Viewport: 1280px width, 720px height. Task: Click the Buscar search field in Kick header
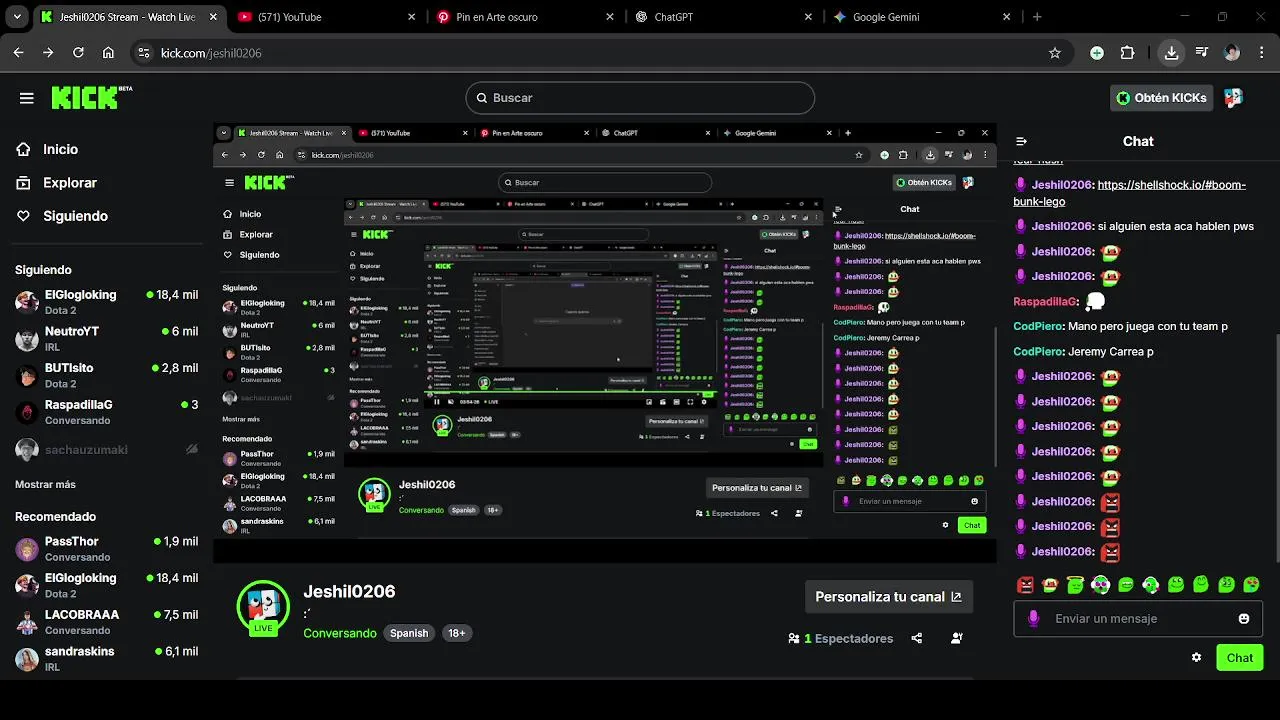(x=640, y=98)
